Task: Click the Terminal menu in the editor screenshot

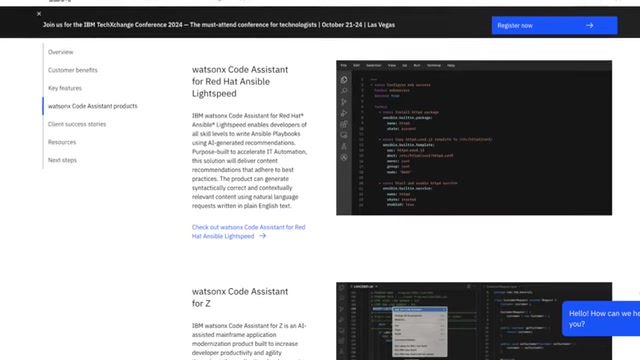Action: (x=434, y=65)
